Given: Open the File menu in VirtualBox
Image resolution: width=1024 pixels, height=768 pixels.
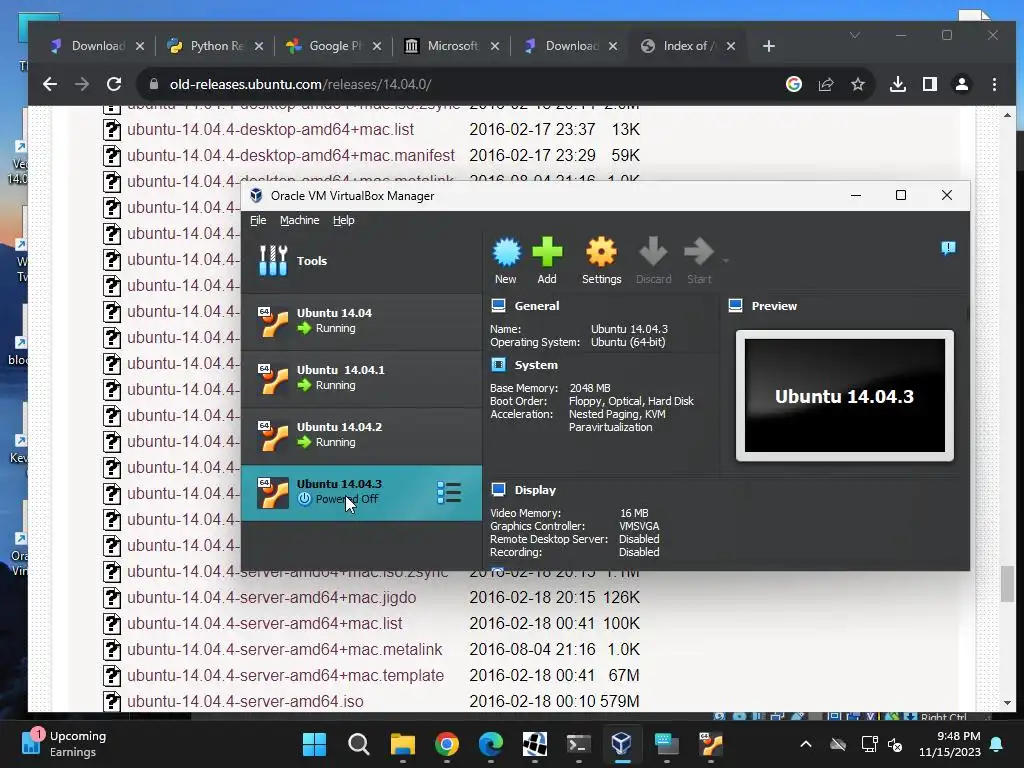Looking at the screenshot, I should [258, 220].
